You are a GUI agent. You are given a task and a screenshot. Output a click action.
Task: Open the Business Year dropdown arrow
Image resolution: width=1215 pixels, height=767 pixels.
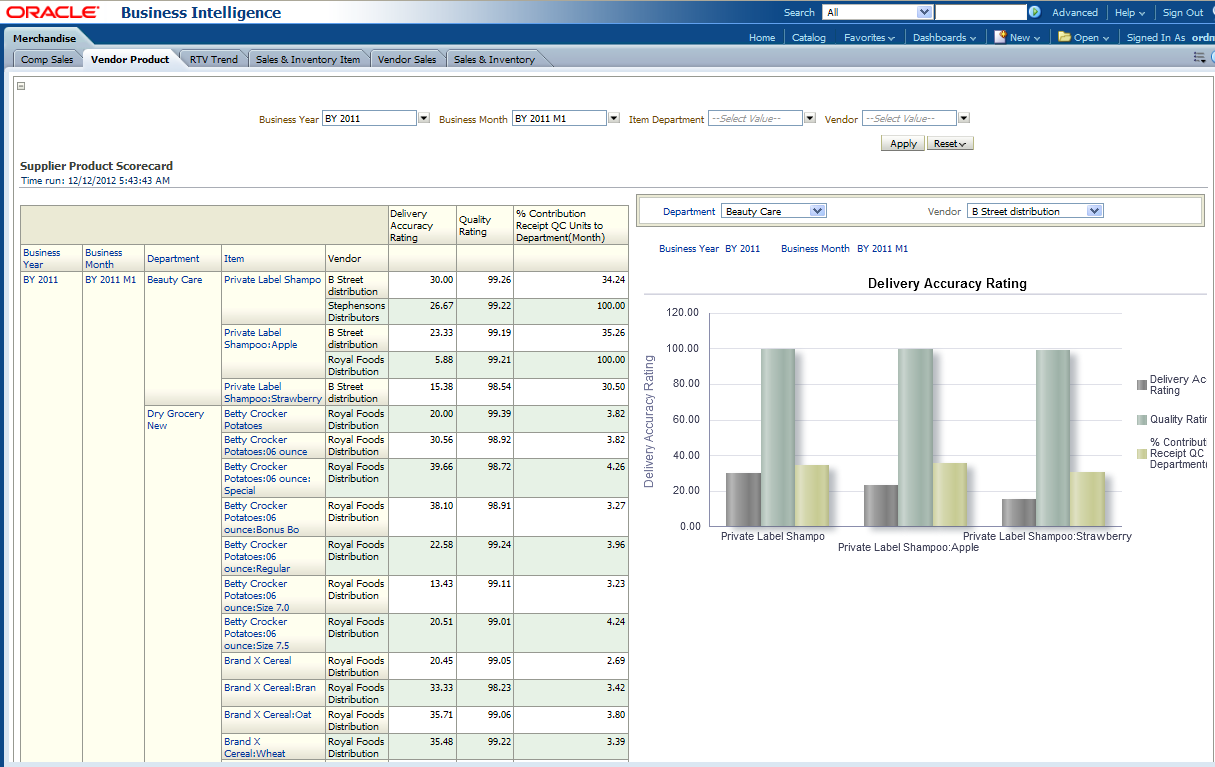[424, 118]
